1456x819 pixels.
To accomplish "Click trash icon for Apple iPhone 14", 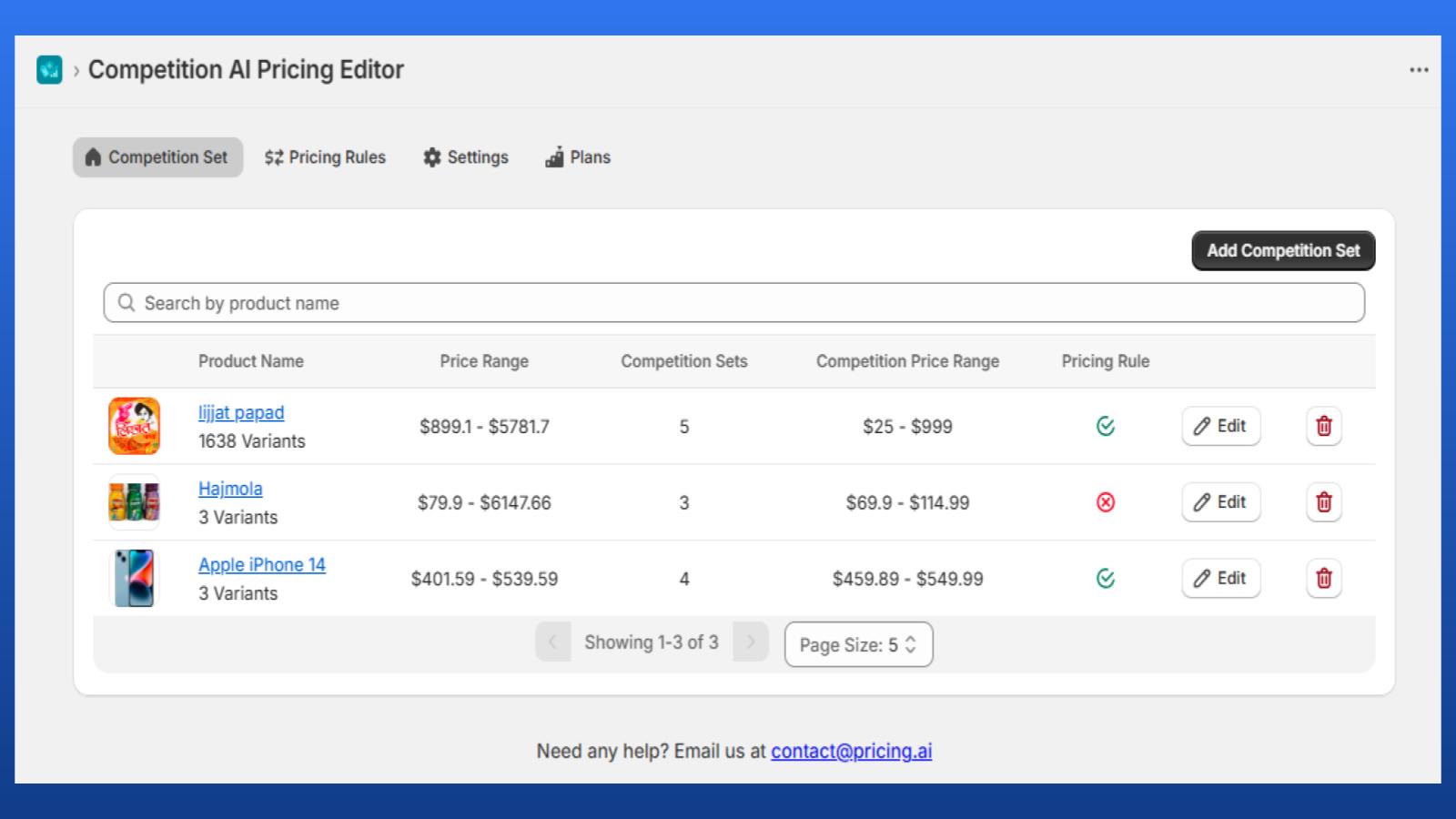I will (x=1324, y=578).
